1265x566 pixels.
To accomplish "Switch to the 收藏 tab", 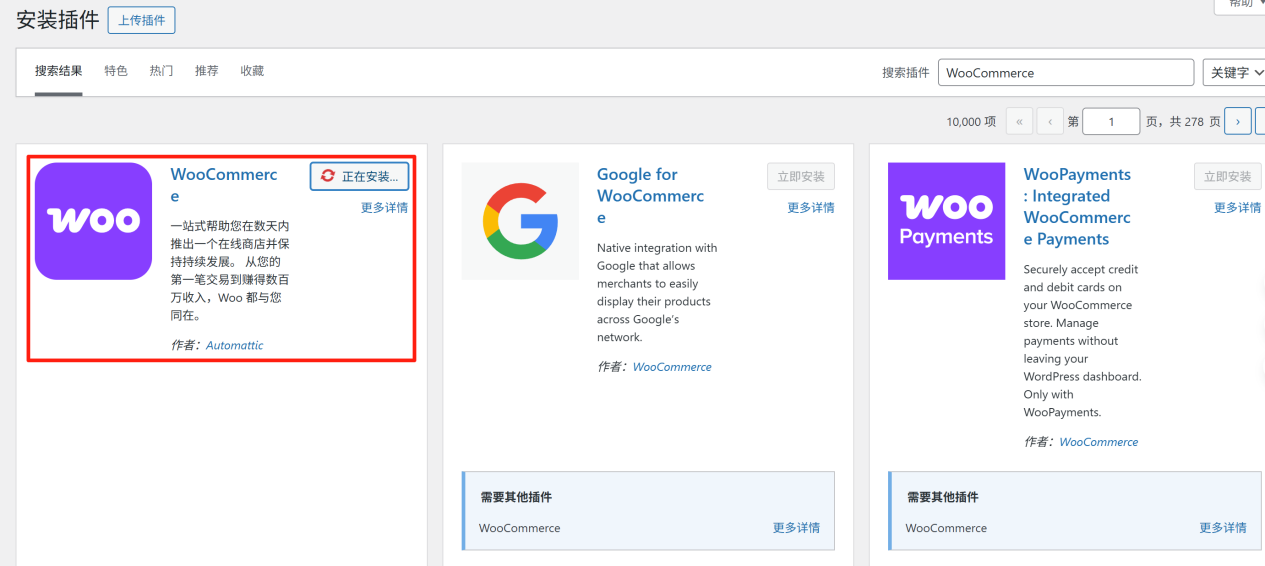I will click(x=252, y=71).
